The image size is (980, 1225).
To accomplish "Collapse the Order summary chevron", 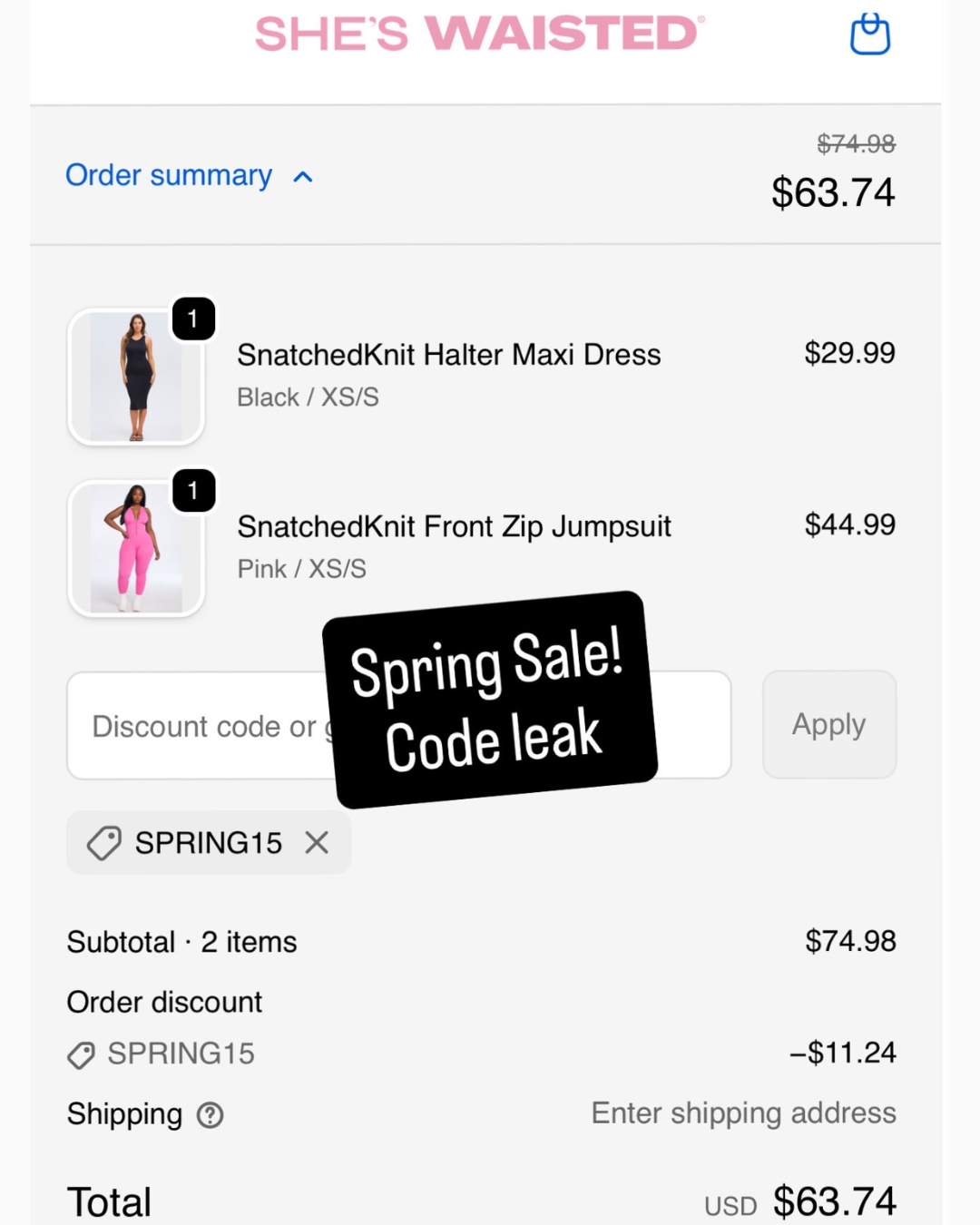I will click(303, 177).
